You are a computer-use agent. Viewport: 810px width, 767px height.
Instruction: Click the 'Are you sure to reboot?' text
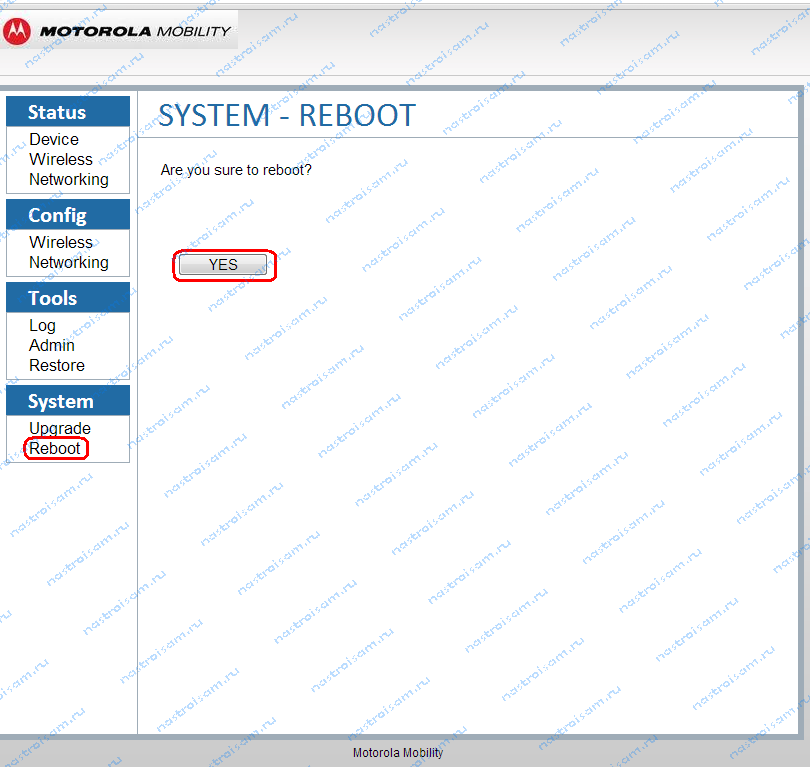click(236, 171)
